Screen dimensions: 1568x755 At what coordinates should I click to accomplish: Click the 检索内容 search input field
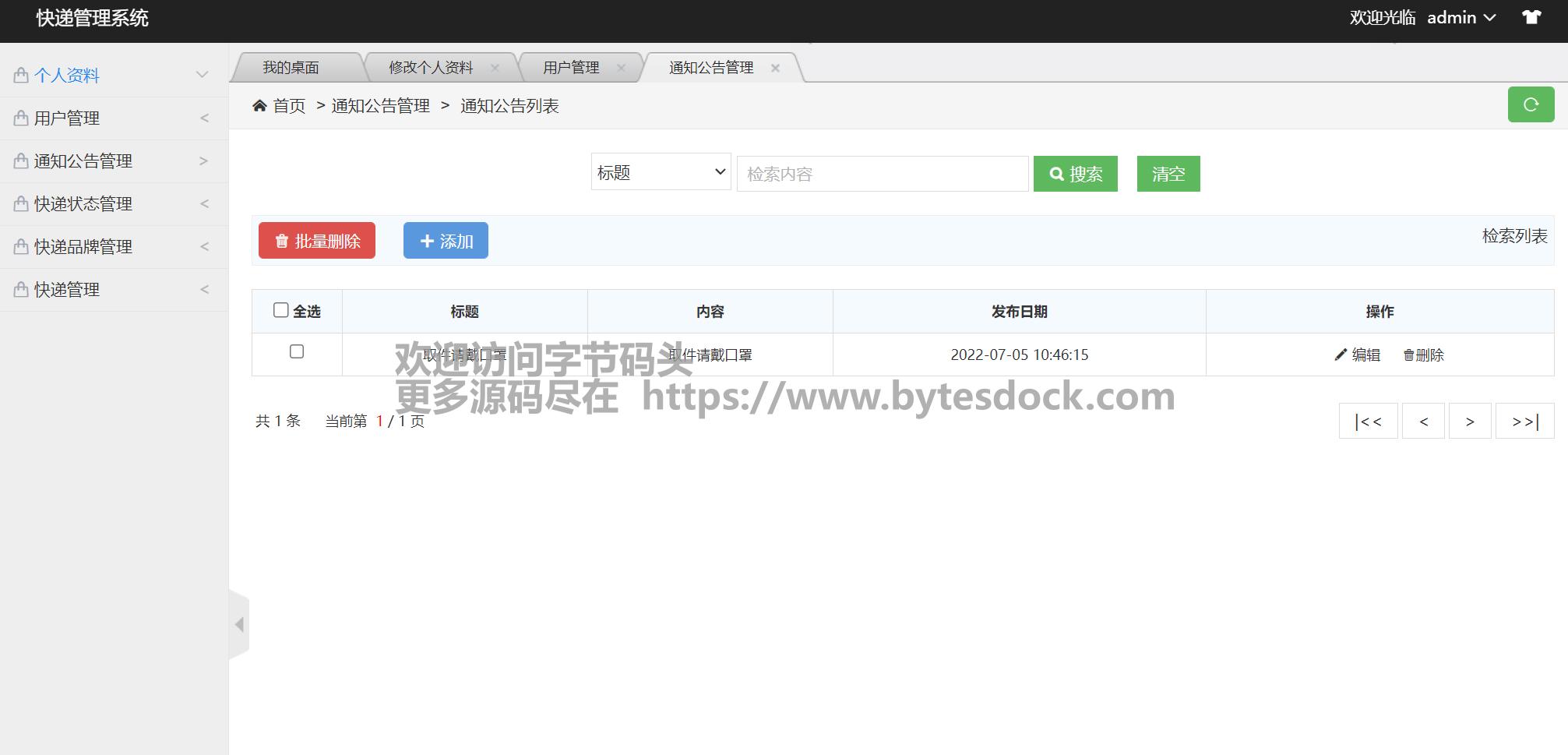tap(882, 174)
